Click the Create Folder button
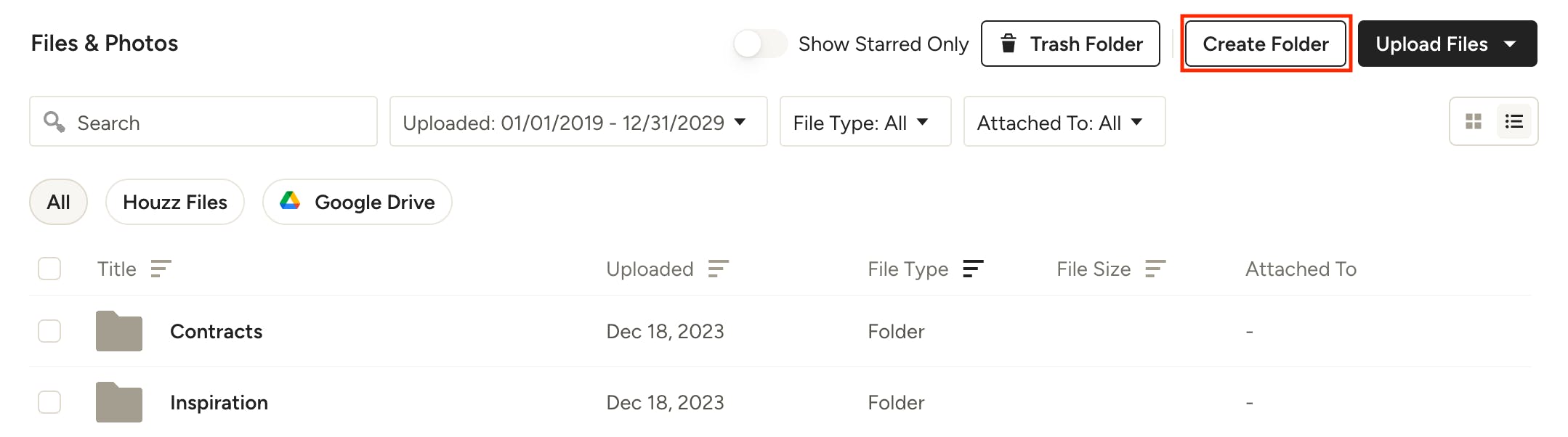The image size is (1568, 437). tap(1265, 44)
